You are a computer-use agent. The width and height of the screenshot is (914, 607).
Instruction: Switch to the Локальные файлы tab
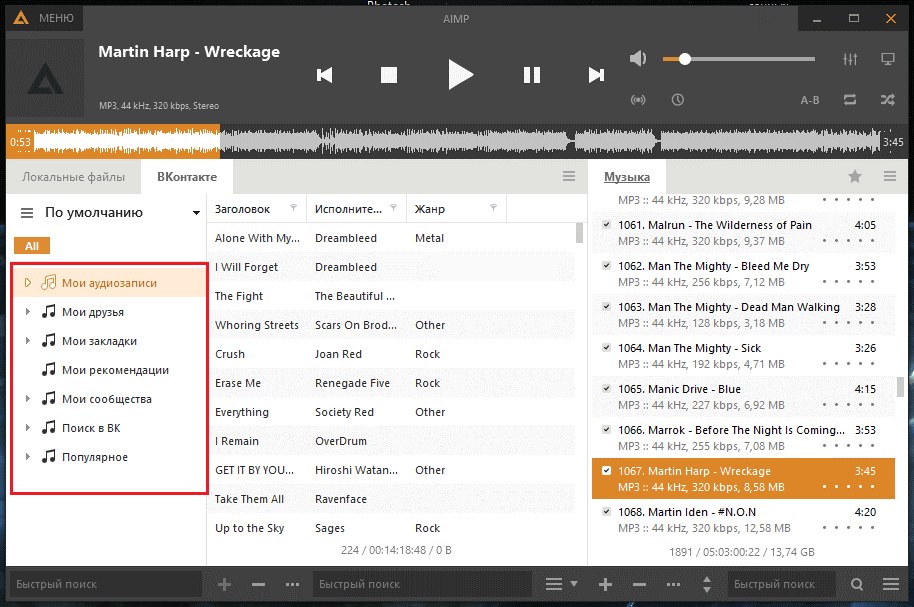point(74,177)
